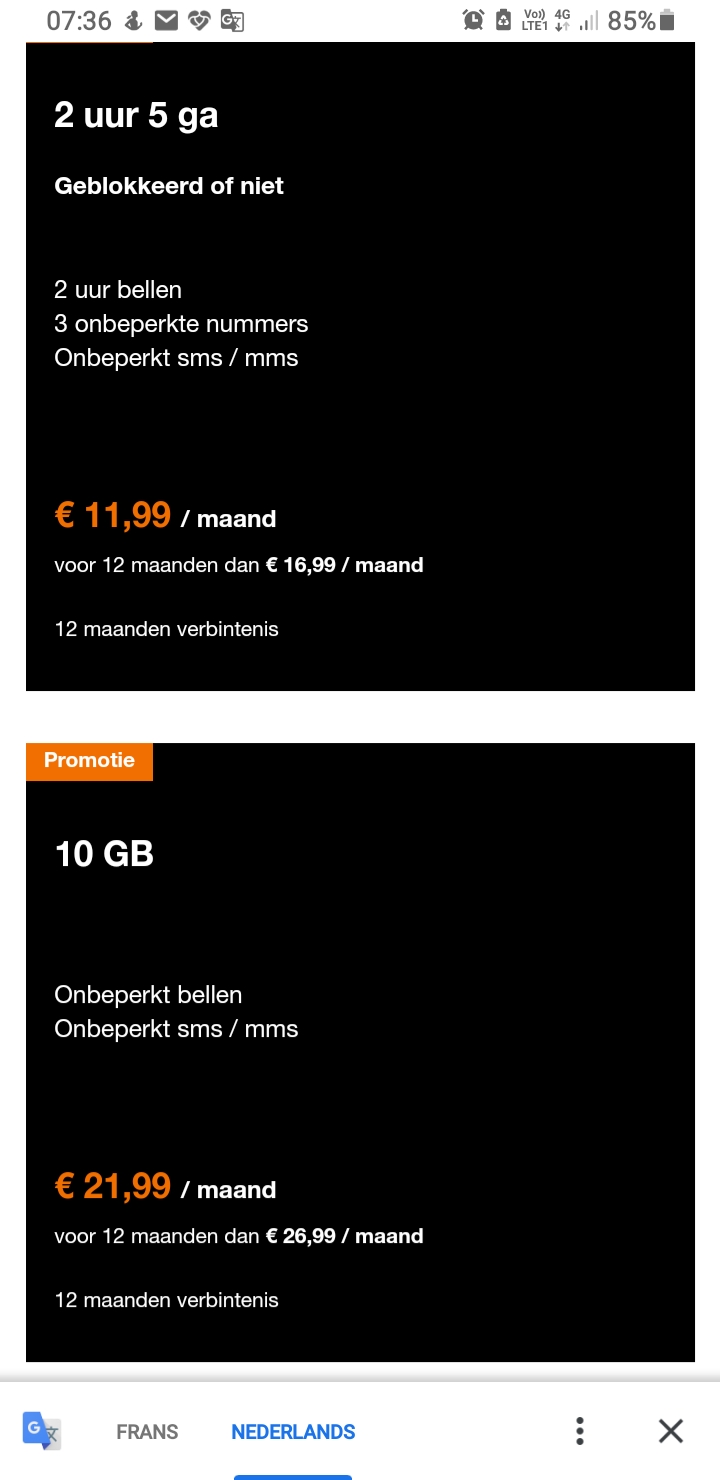Open the translate bar three-dot menu
This screenshot has width=720, height=1480.
[x=580, y=1431]
